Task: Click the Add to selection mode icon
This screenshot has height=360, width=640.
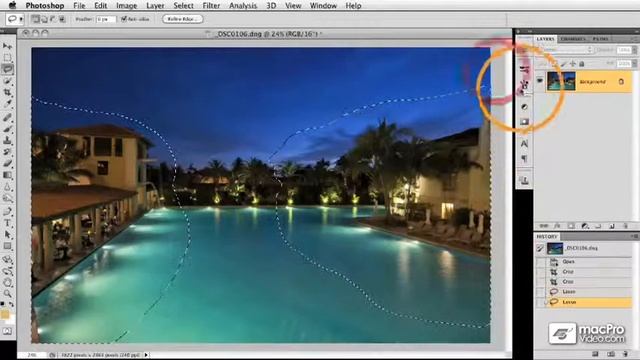Action: [x=44, y=19]
